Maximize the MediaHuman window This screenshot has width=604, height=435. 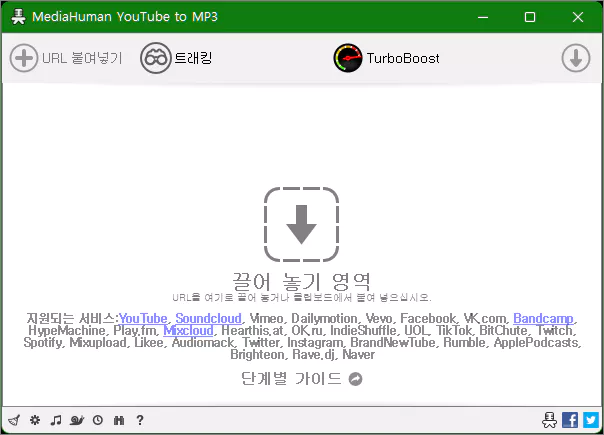tap(530, 17)
